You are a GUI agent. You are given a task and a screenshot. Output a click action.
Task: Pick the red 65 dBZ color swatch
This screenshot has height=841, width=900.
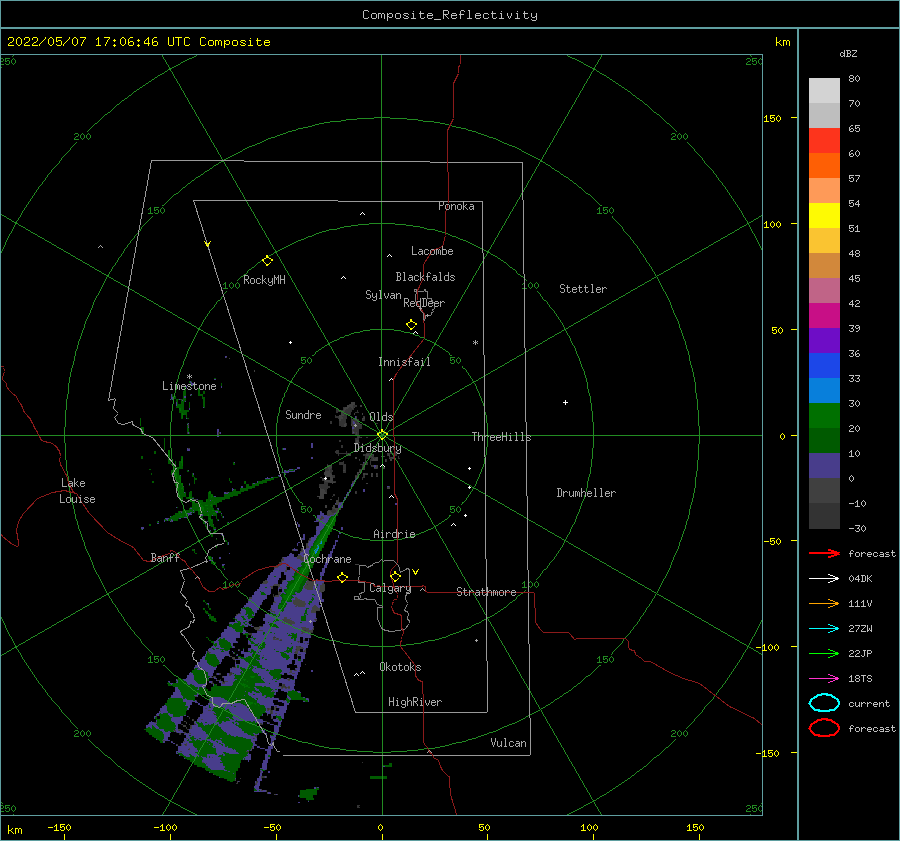click(x=824, y=140)
